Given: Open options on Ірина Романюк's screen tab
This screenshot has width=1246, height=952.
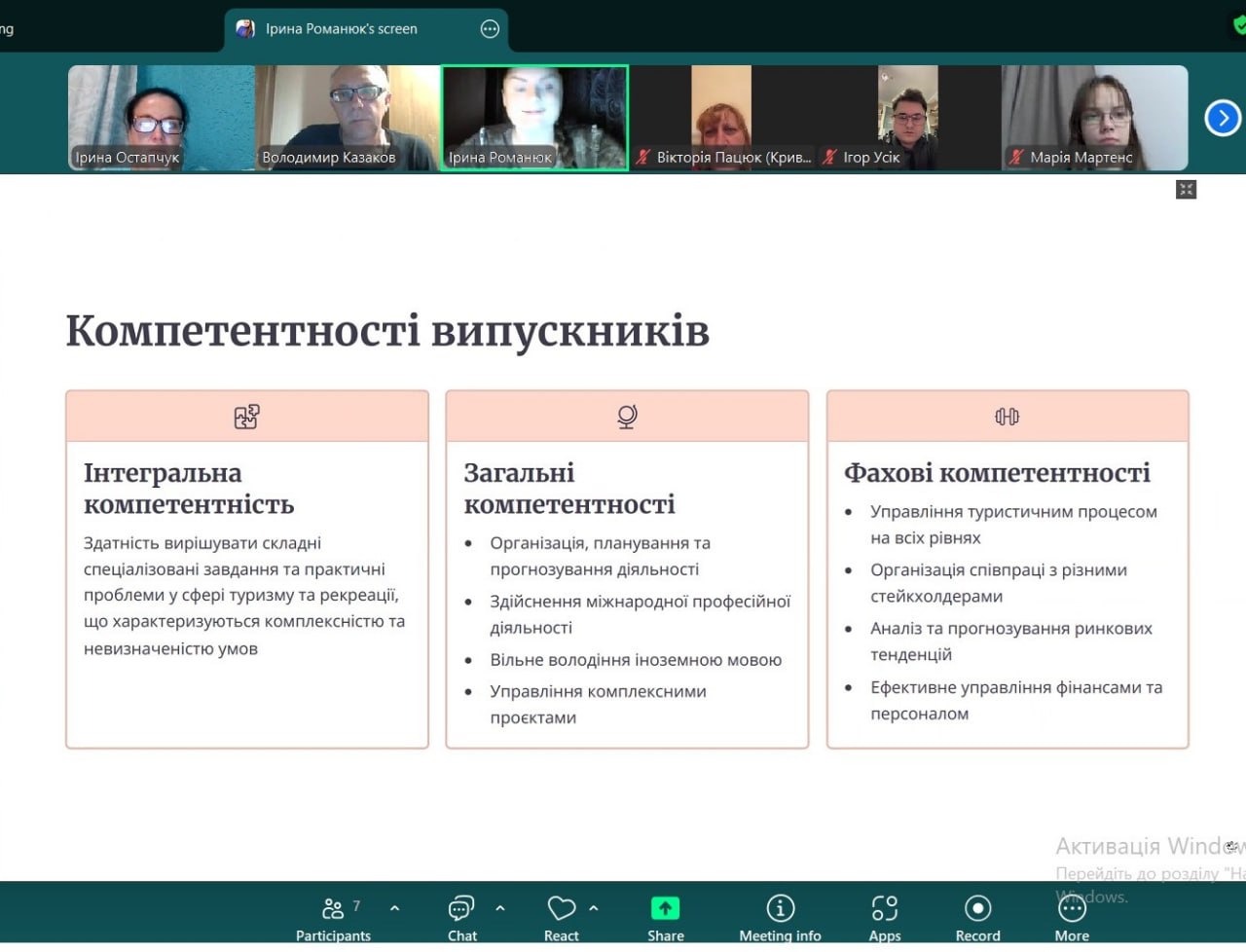Looking at the screenshot, I should click(x=491, y=29).
